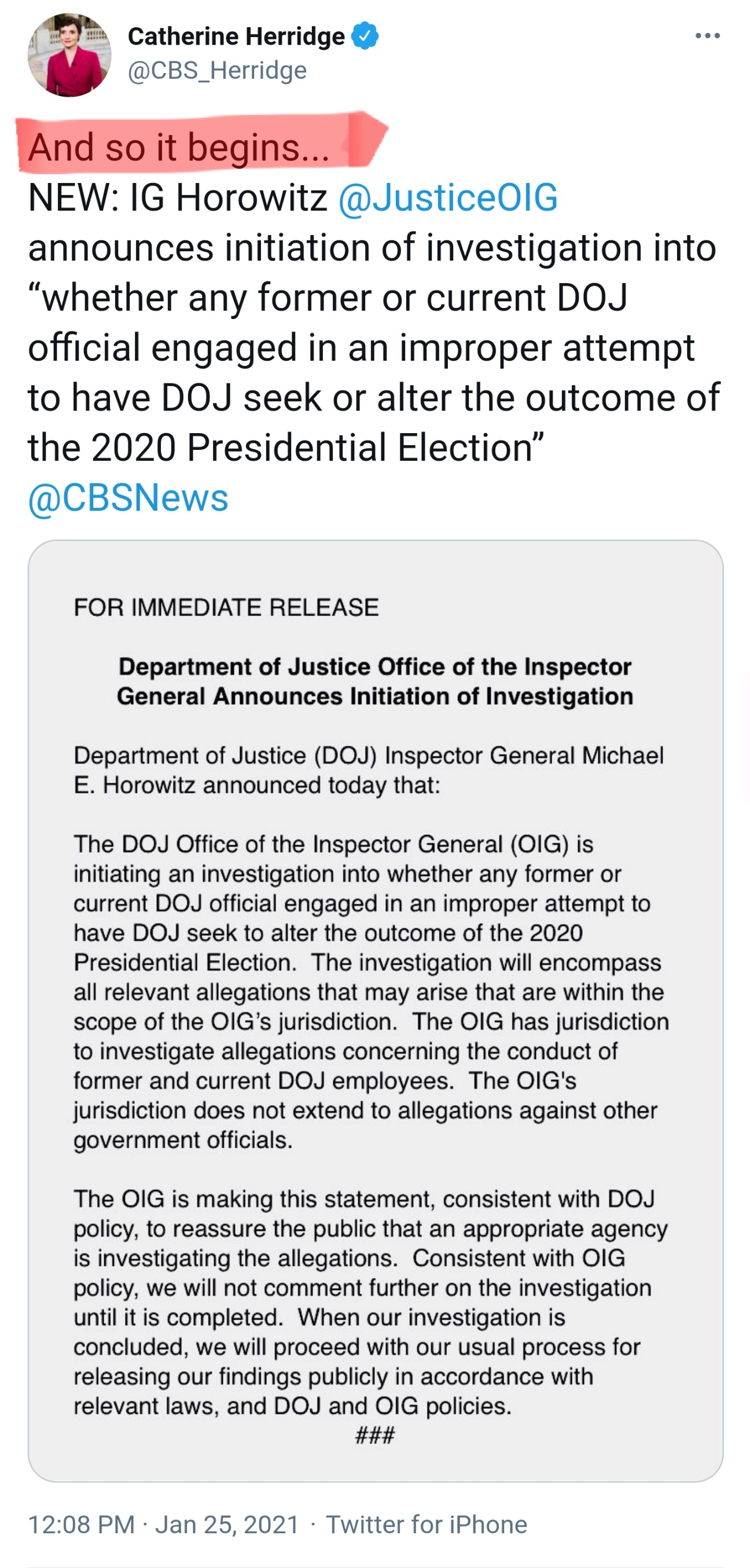This screenshot has height=1568, width=750.
Task: Open the attached press release image
Action: [376, 1010]
